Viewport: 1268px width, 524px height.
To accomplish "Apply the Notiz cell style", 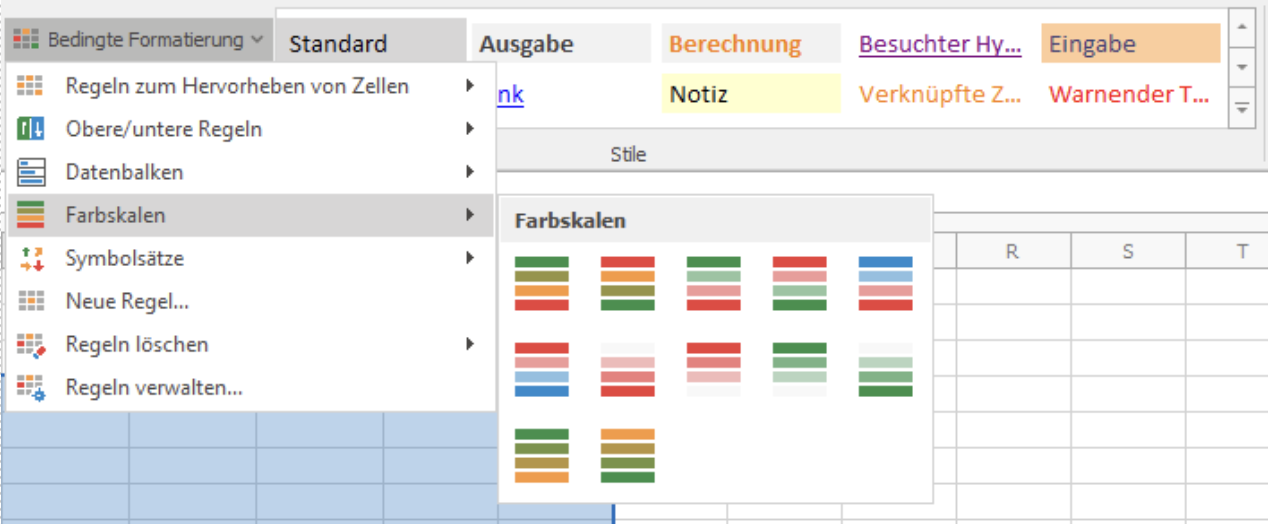I will click(751, 94).
